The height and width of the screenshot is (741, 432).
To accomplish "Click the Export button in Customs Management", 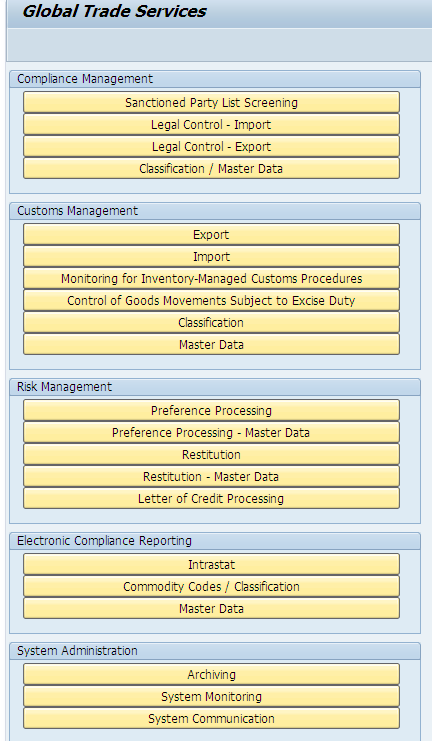I will pyautogui.click(x=211, y=234).
